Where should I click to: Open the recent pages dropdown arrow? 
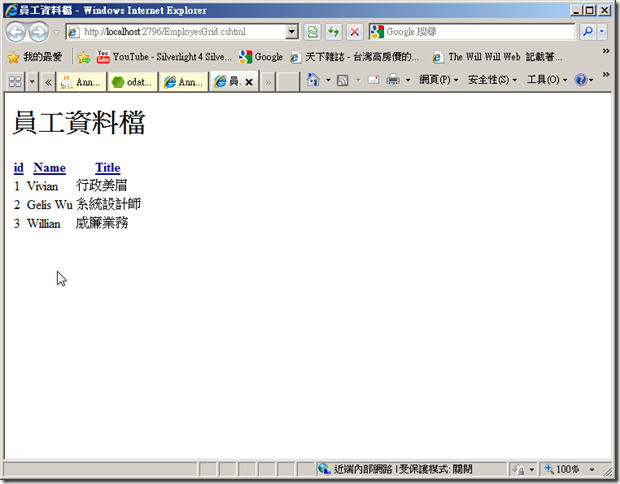tap(57, 32)
